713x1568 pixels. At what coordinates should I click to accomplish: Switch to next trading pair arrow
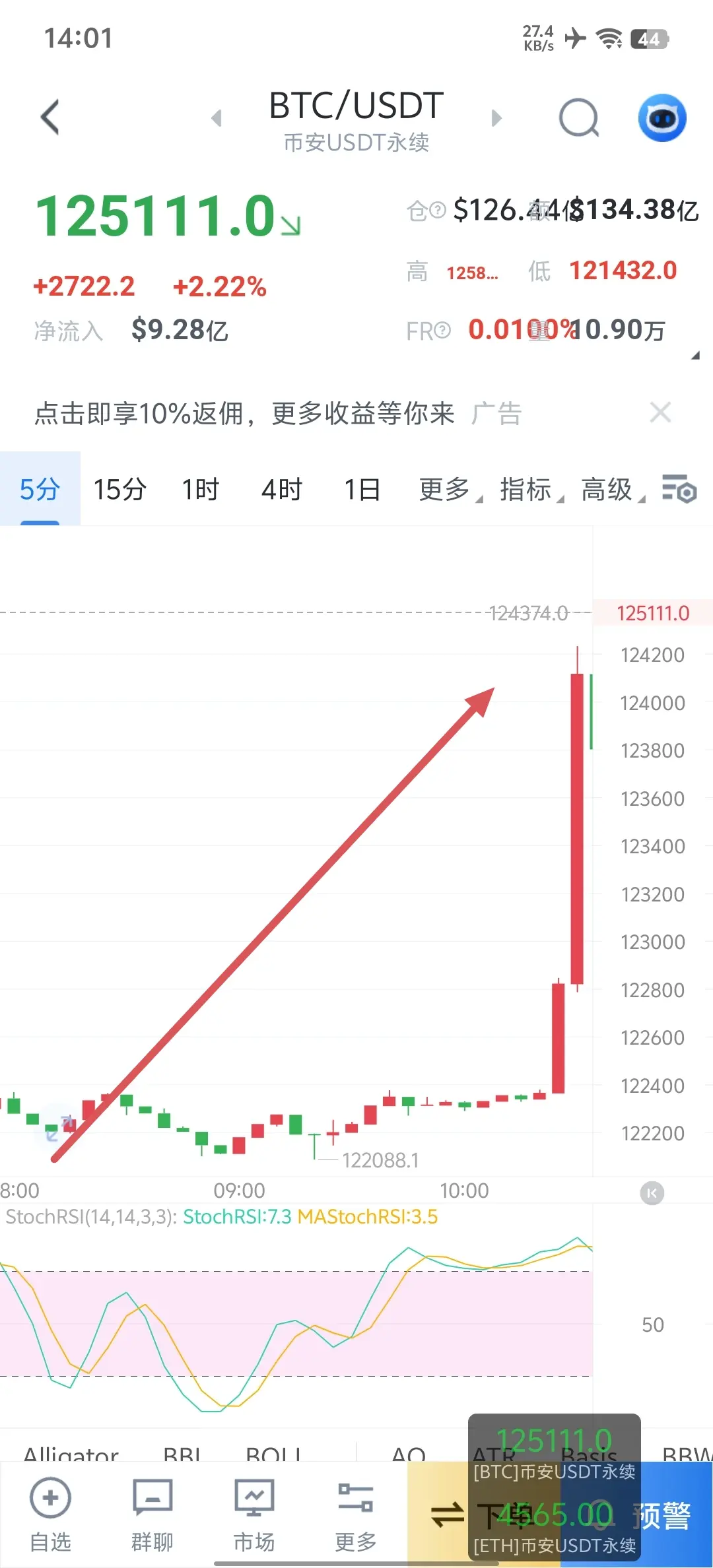(496, 118)
